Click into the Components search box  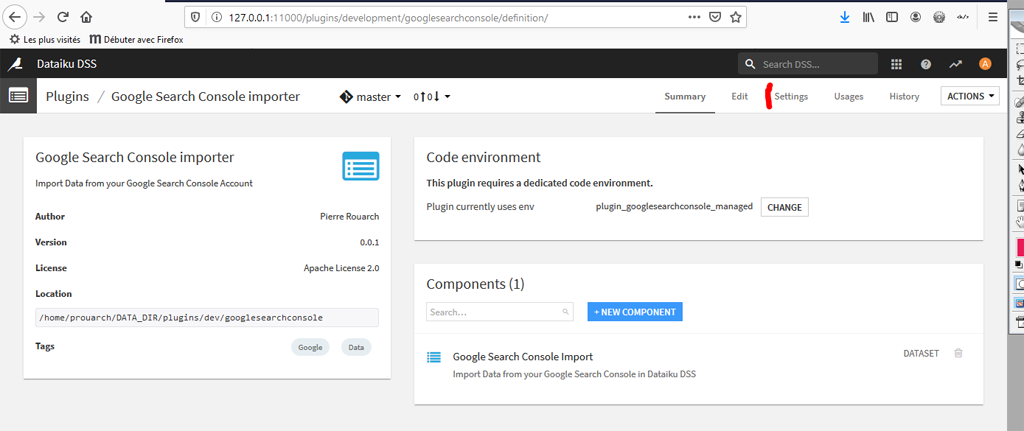tap(500, 312)
